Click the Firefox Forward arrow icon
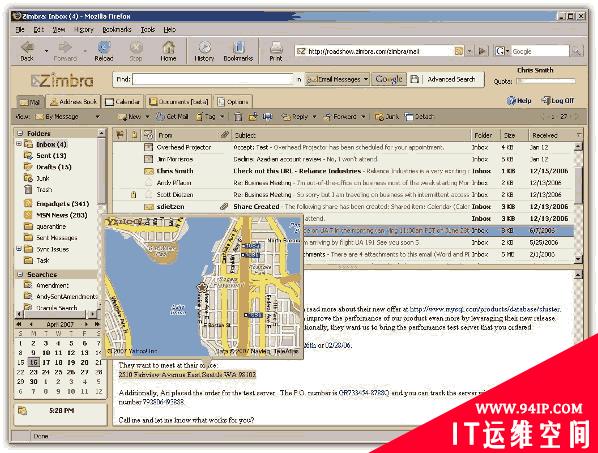 [x=65, y=48]
